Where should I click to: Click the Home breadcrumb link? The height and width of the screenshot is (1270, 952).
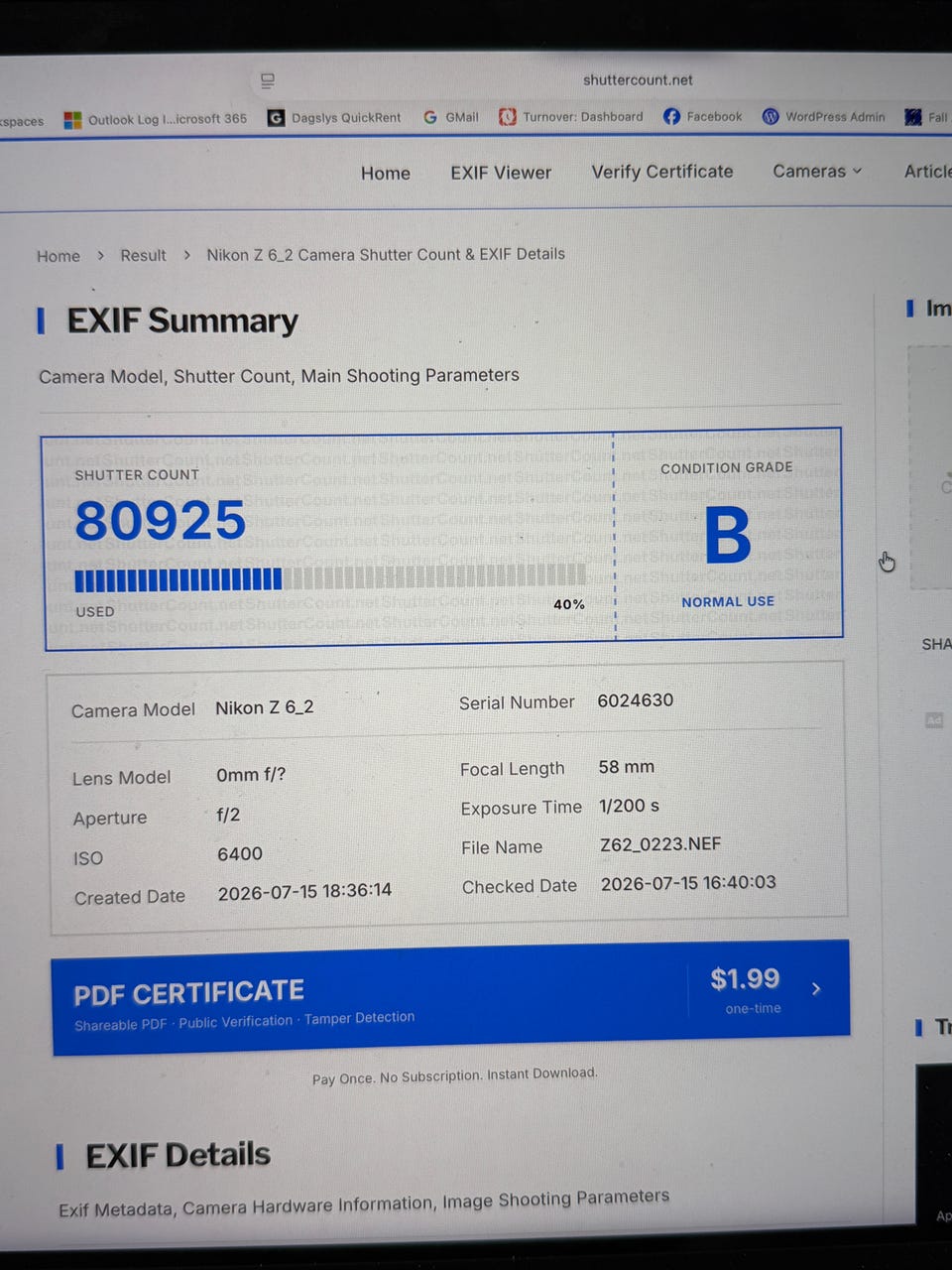click(x=59, y=256)
